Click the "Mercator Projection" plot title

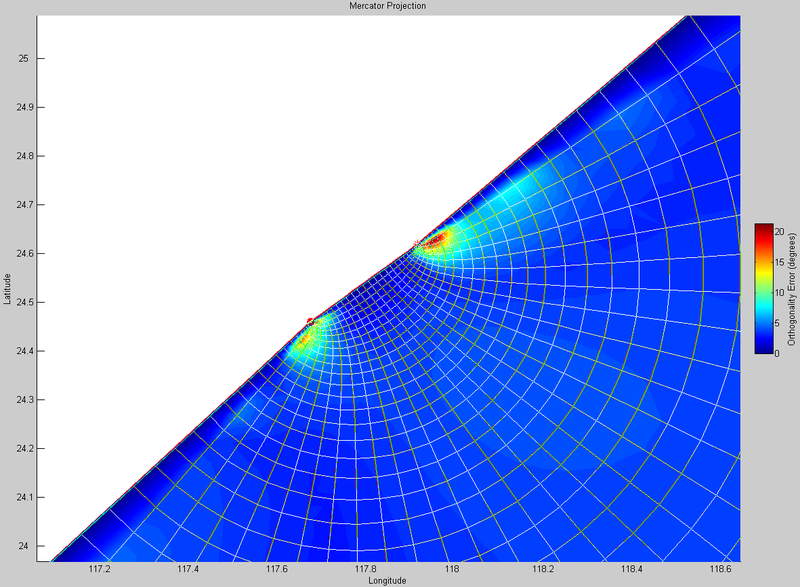point(387,6)
